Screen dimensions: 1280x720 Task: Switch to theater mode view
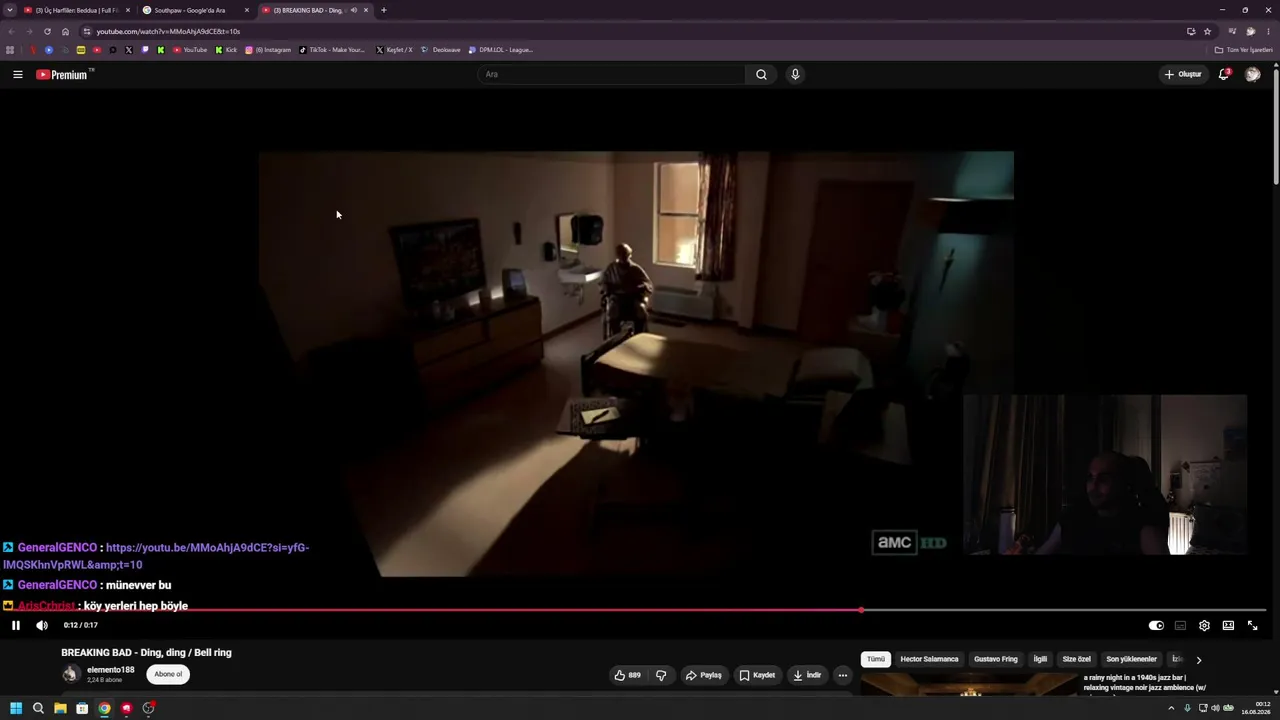[1228, 625]
